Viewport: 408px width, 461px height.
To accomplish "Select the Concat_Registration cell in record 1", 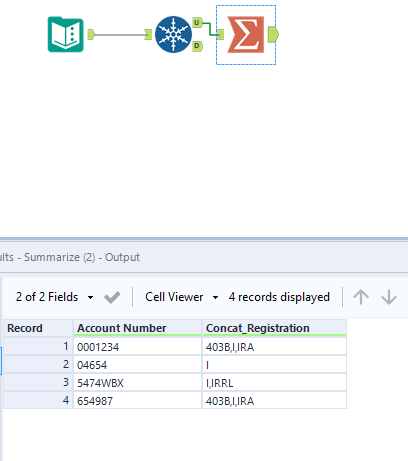I will pos(274,347).
